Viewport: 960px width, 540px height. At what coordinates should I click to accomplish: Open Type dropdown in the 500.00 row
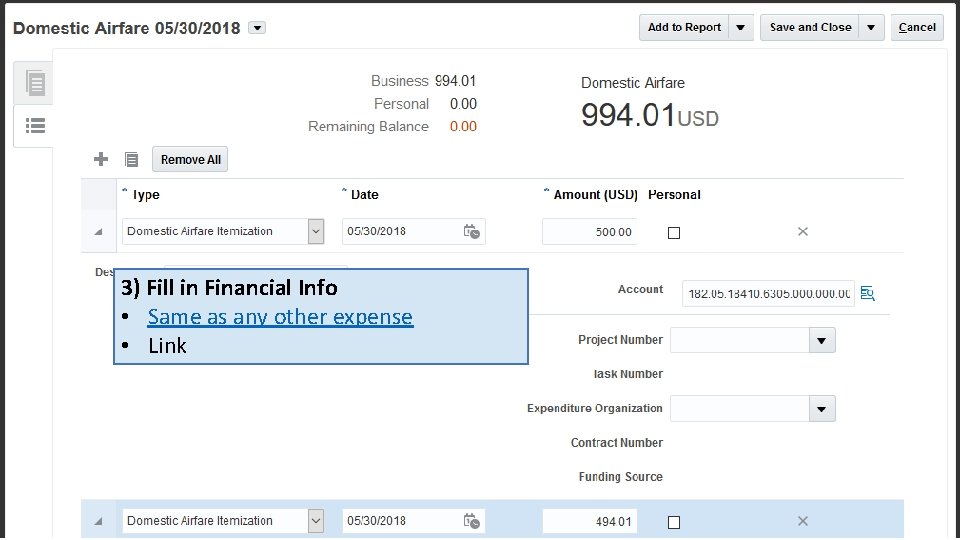pyautogui.click(x=316, y=231)
